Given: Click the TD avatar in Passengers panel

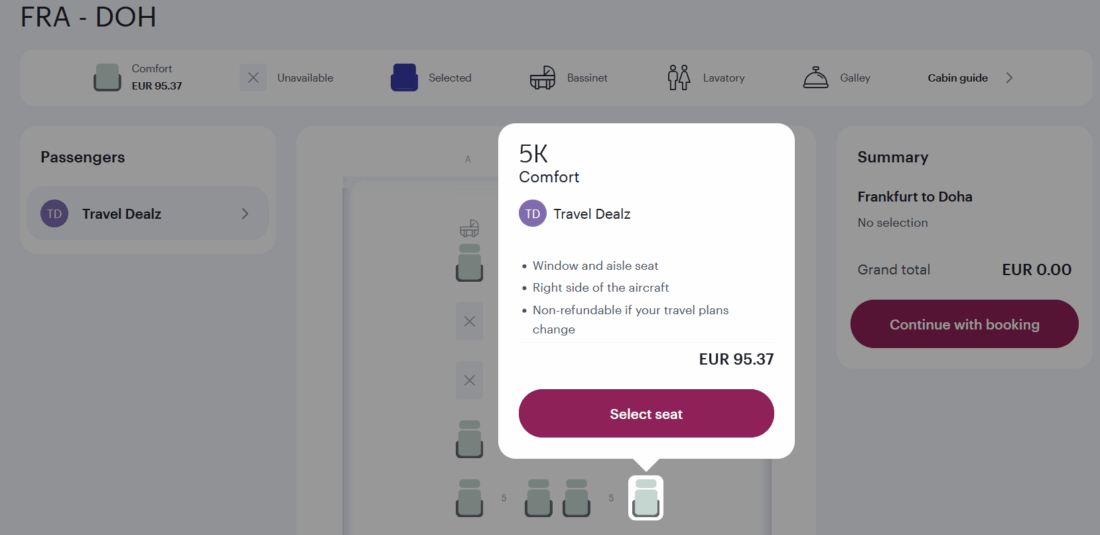Looking at the screenshot, I should pyautogui.click(x=54, y=214).
